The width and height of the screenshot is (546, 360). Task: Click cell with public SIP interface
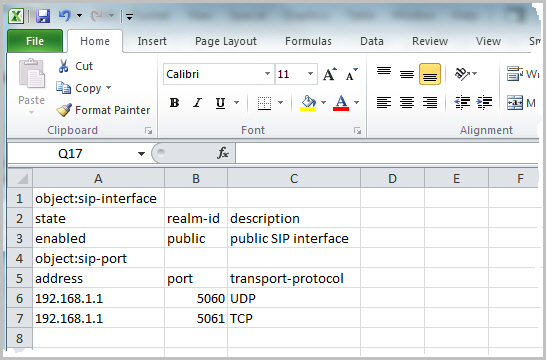[294, 238]
